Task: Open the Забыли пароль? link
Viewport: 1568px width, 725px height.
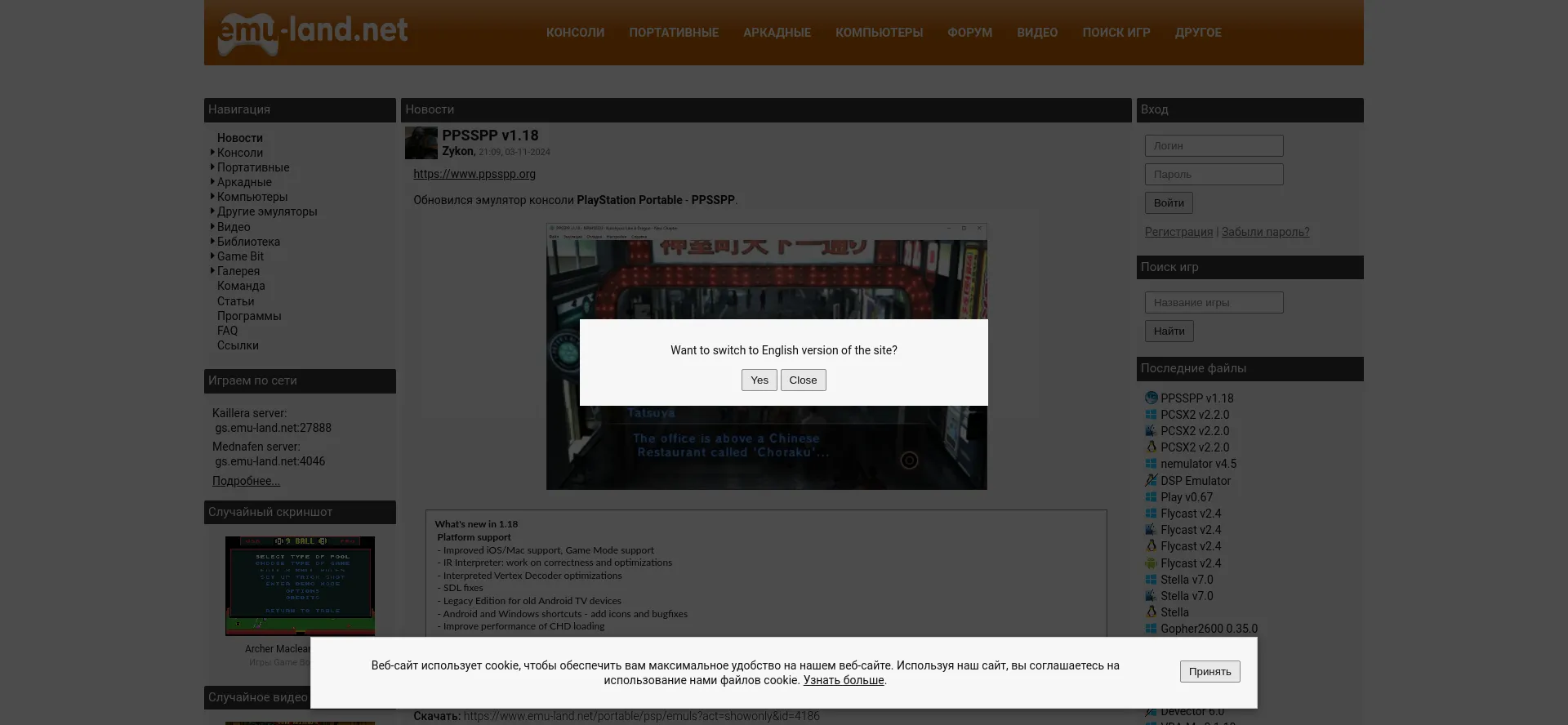Action: (x=1265, y=232)
